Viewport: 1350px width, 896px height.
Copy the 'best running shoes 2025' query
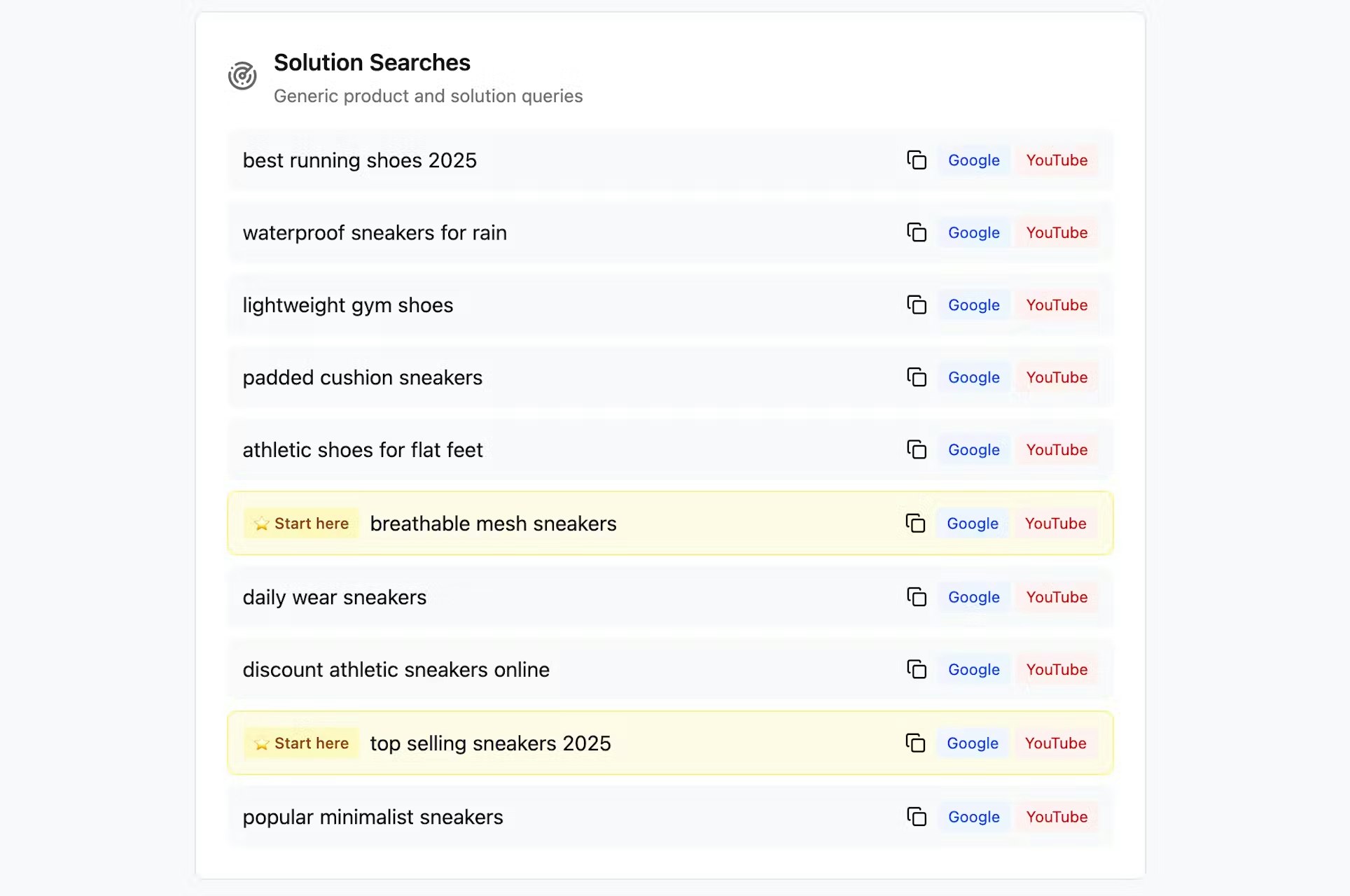(x=917, y=160)
